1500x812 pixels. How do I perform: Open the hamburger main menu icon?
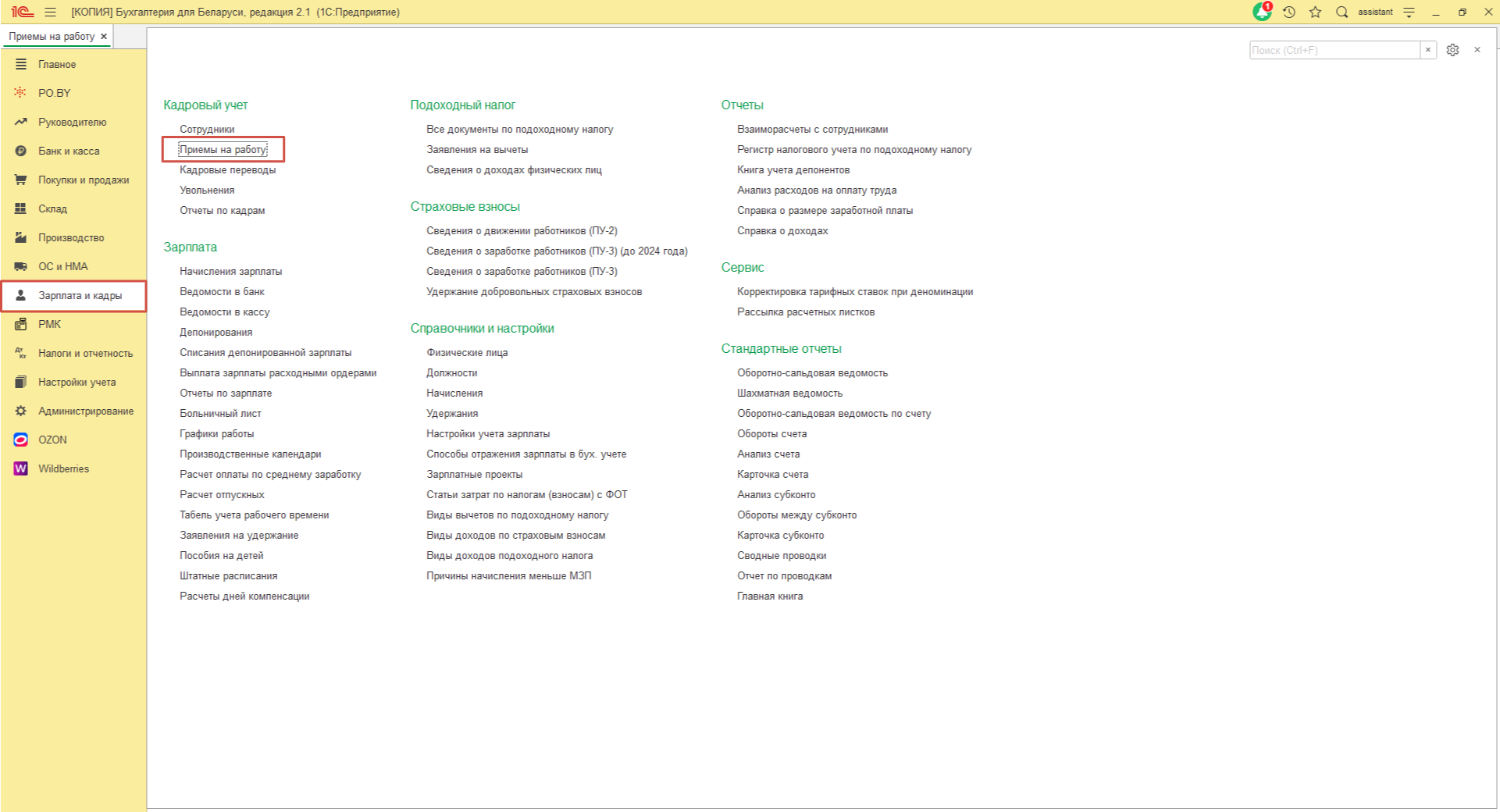[x=51, y=12]
